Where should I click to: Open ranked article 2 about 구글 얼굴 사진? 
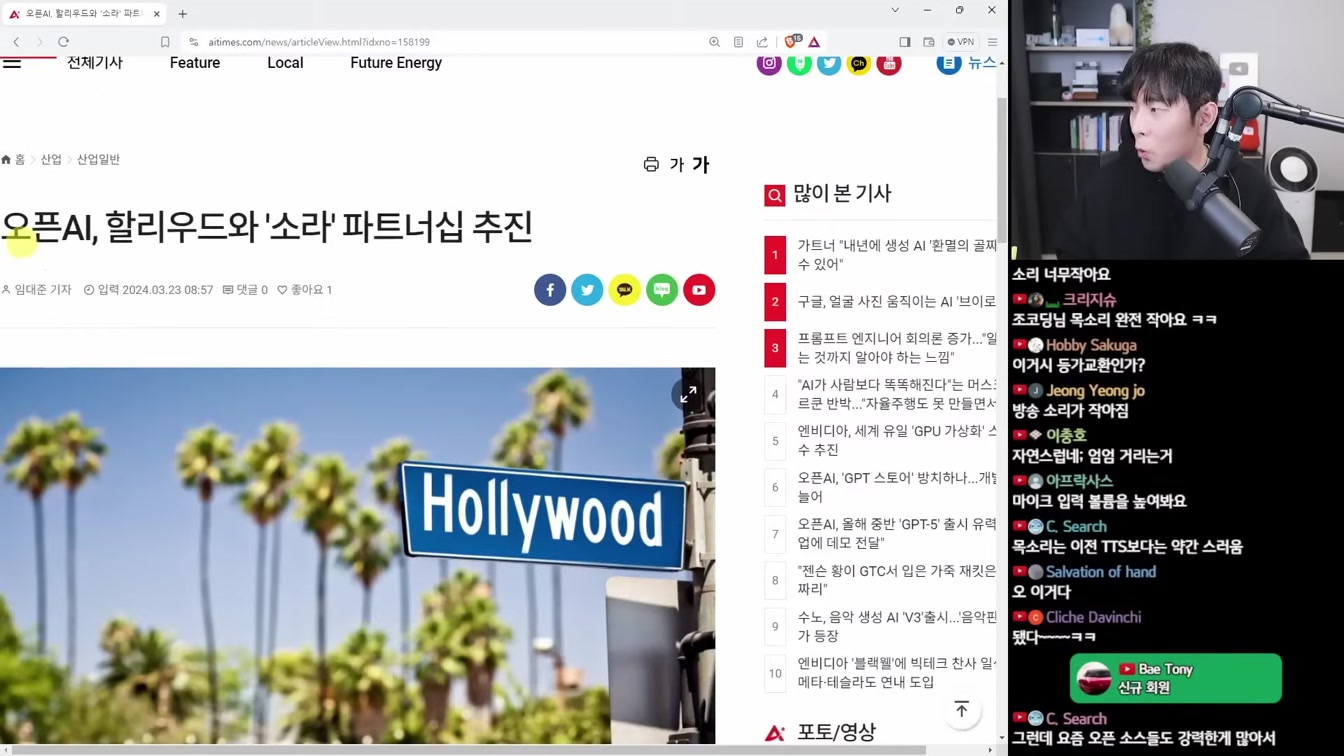point(897,301)
